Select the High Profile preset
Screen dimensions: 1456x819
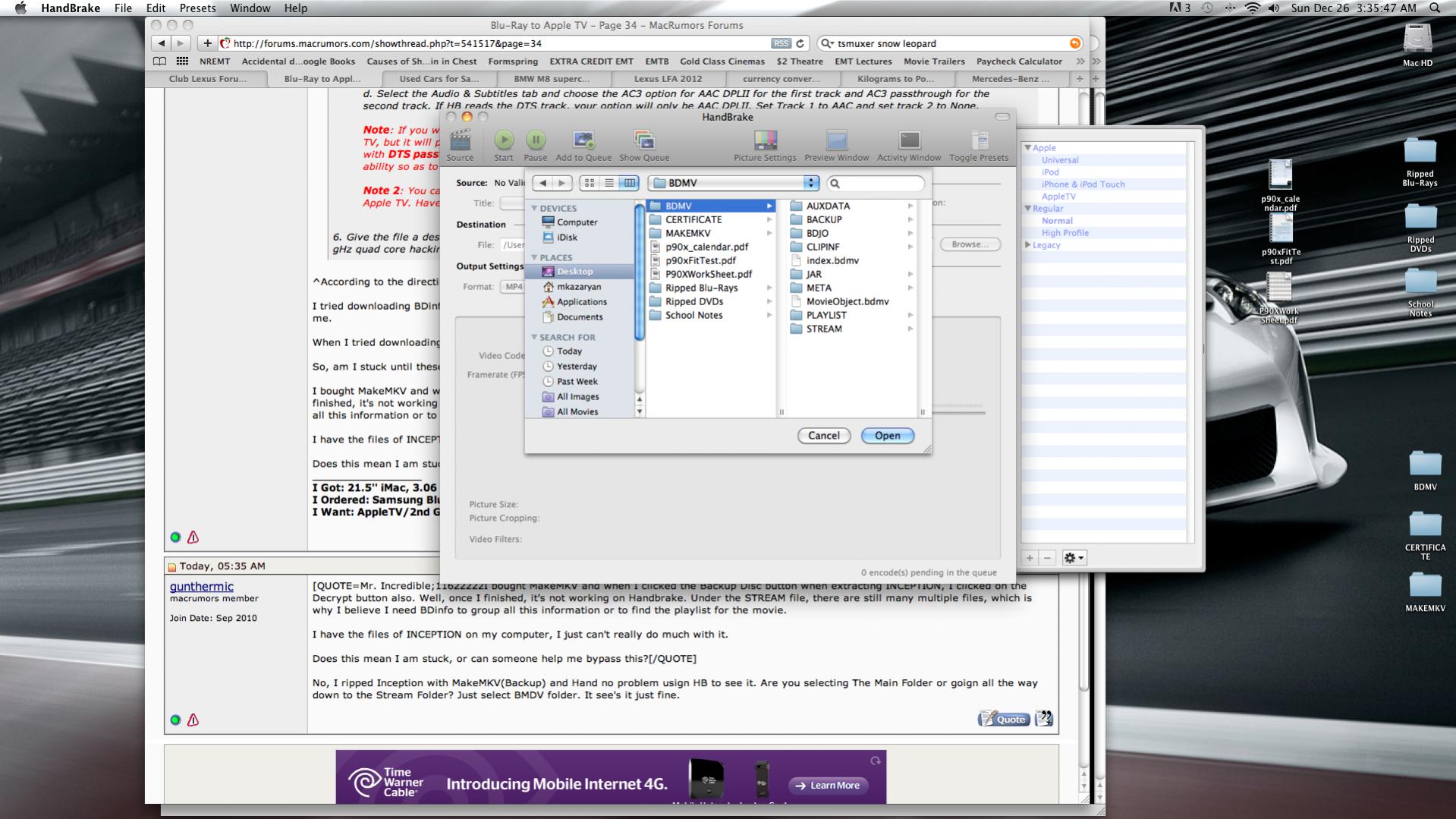click(x=1065, y=233)
